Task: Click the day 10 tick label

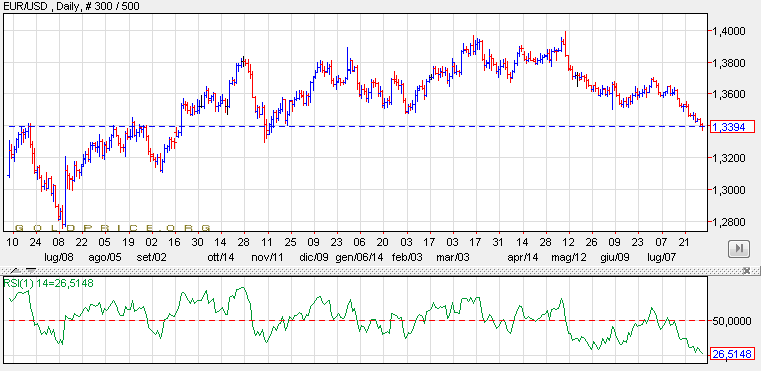Action: [12, 242]
